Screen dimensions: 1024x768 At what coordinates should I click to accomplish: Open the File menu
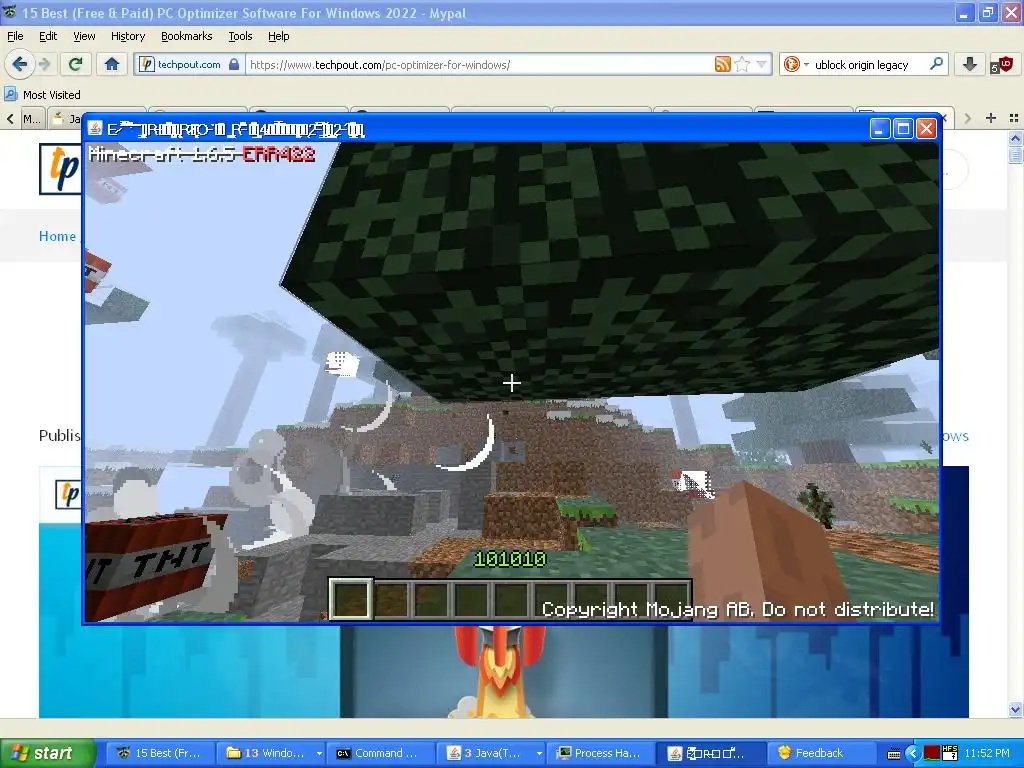(15, 36)
